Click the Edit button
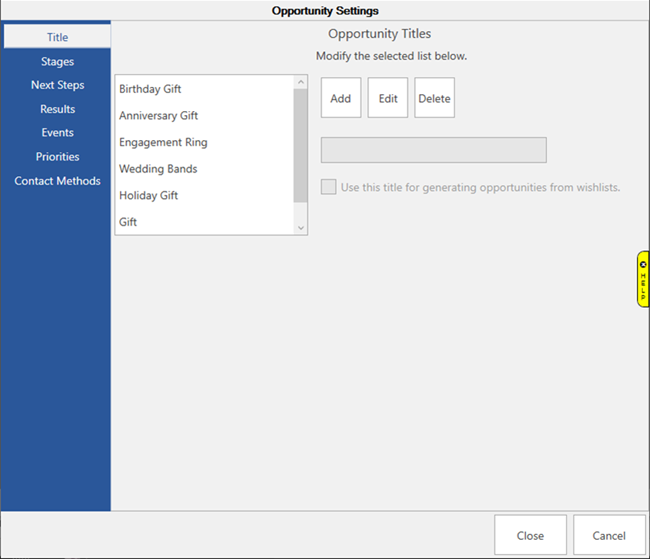650x559 pixels. click(x=388, y=98)
